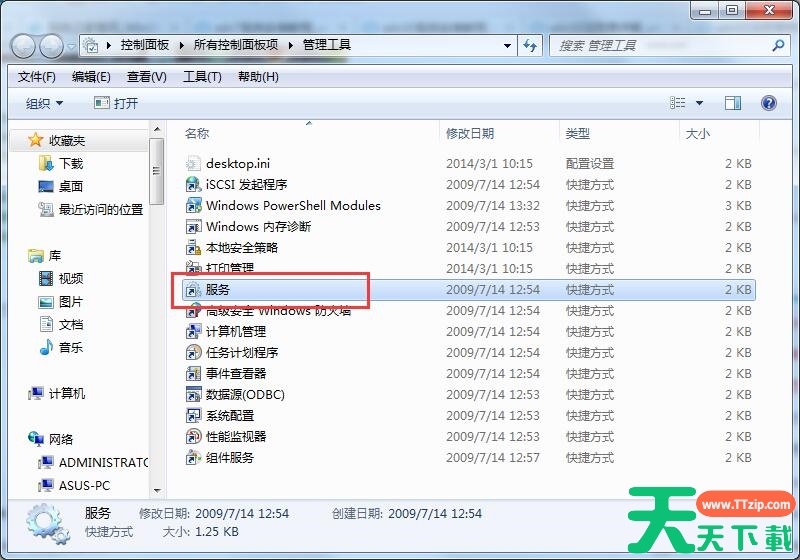This screenshot has width=800, height=560.
Task: Click the navigation pane scroll down arrow
Action: [x=157, y=491]
